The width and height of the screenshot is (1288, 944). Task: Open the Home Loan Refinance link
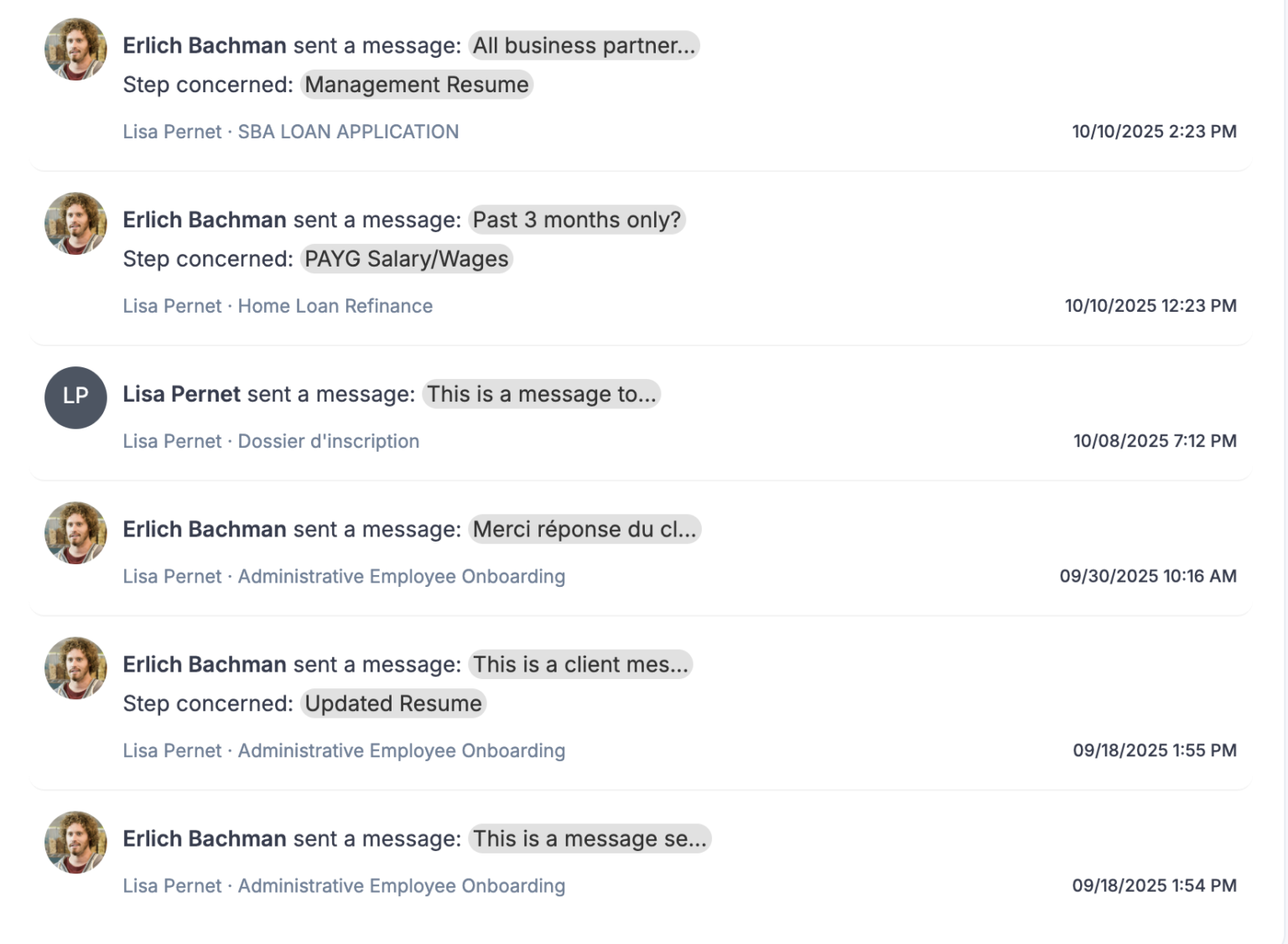click(x=335, y=306)
